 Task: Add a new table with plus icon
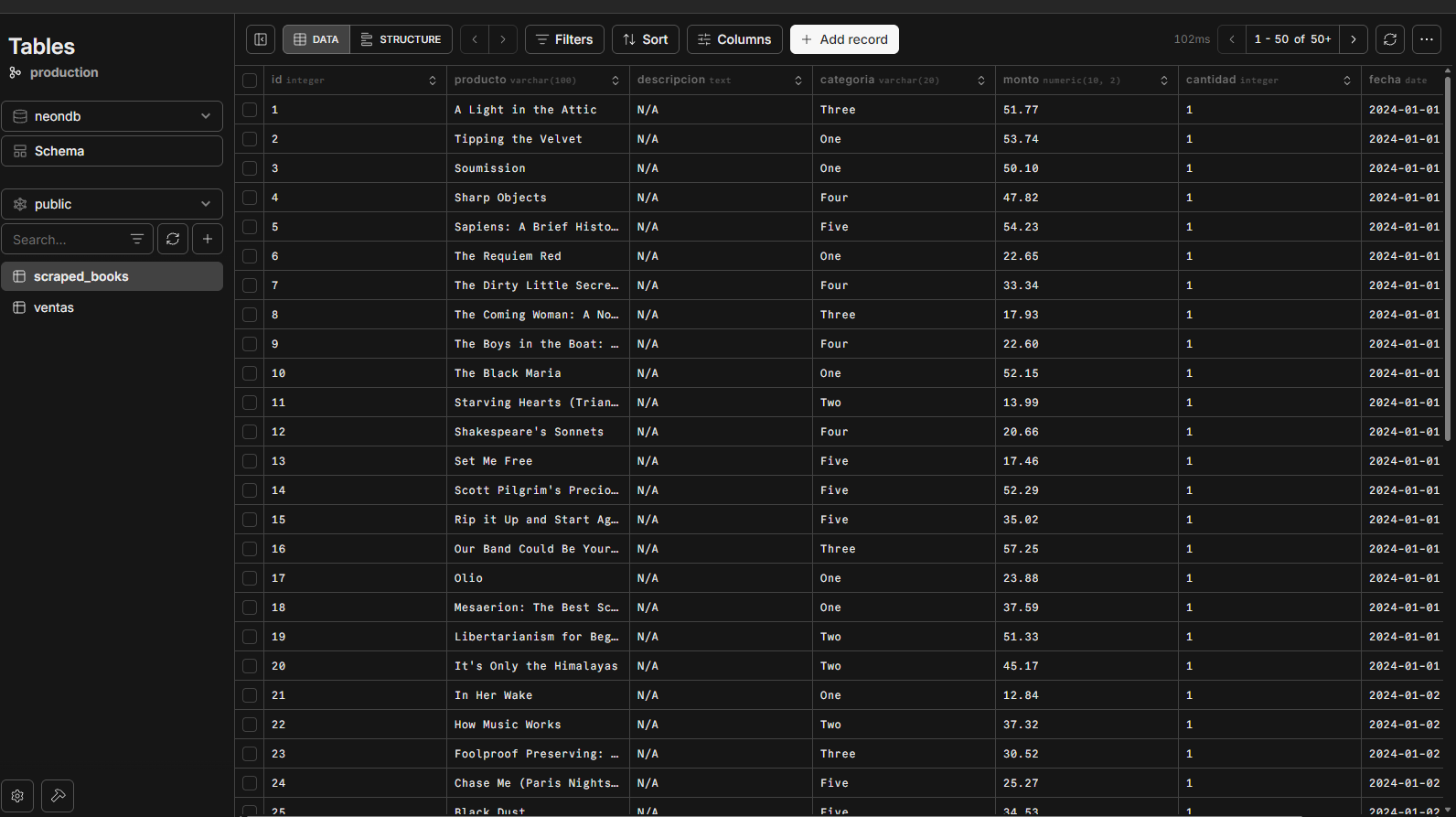208,239
